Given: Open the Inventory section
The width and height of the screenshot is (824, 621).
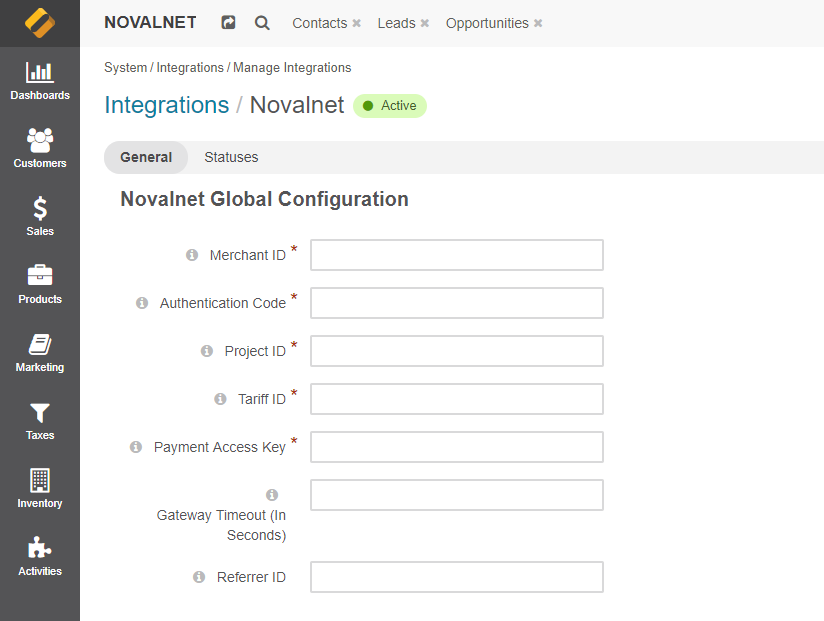Looking at the screenshot, I should 39,488.
